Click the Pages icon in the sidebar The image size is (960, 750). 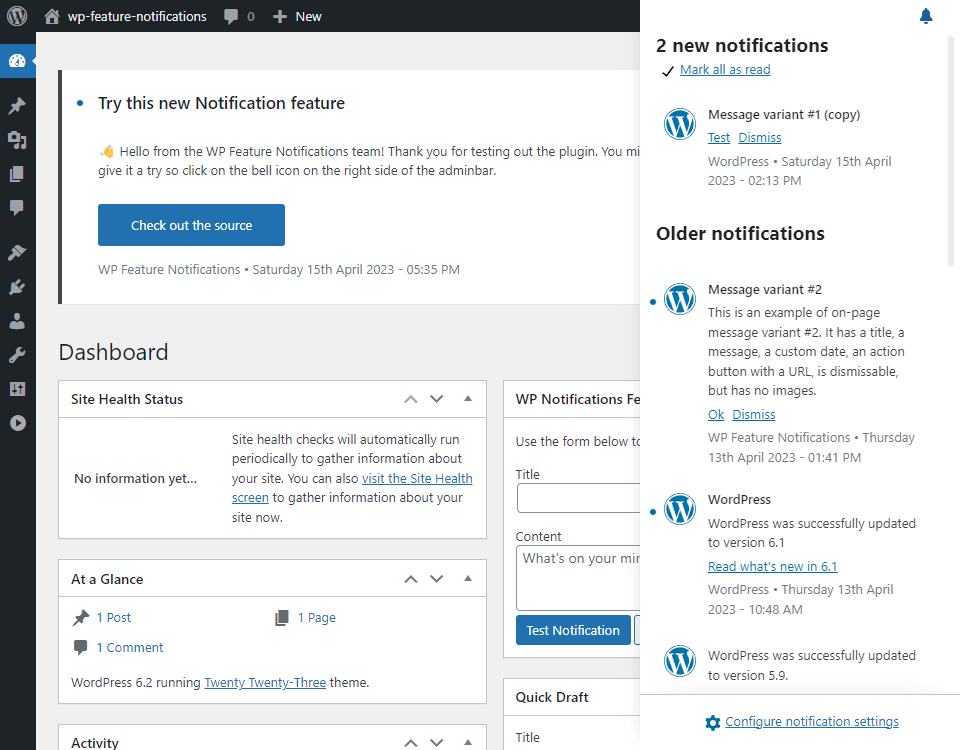(18, 173)
